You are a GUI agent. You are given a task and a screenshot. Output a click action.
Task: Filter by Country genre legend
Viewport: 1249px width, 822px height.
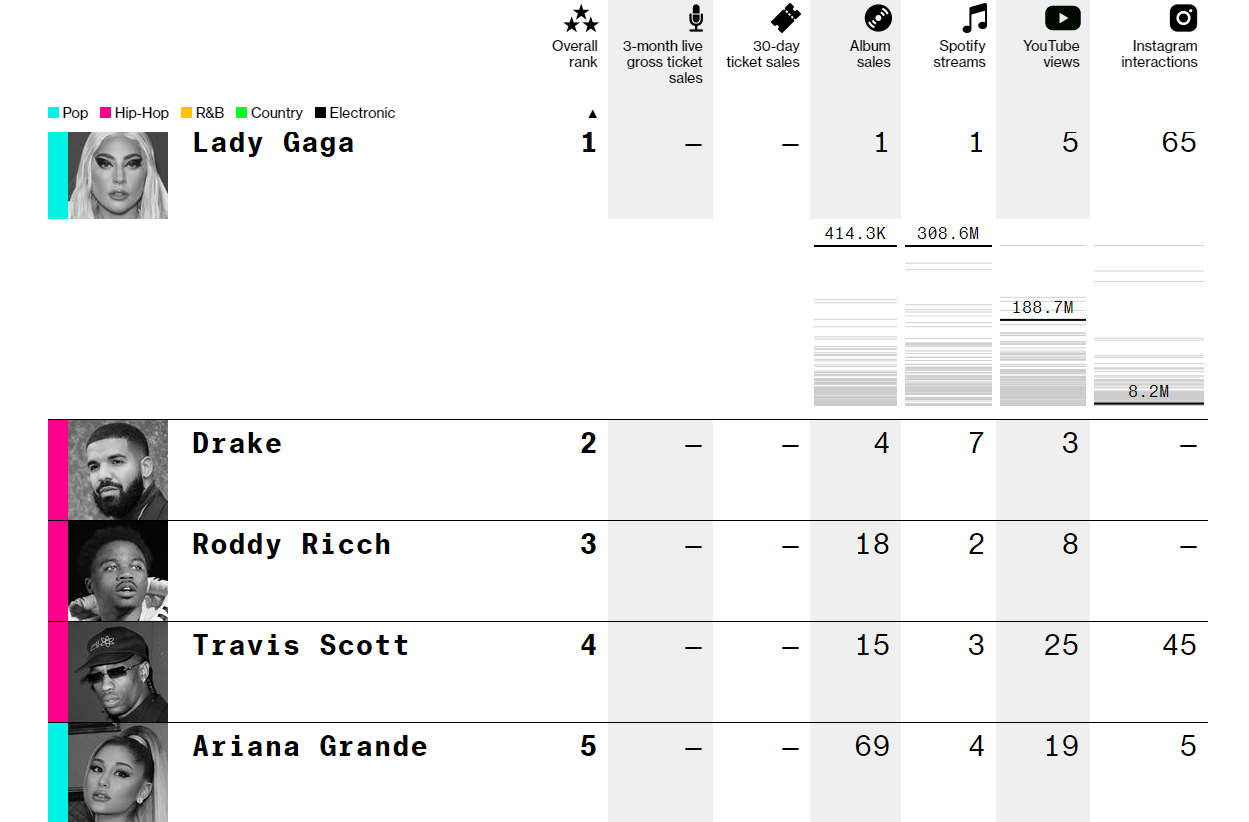point(270,113)
